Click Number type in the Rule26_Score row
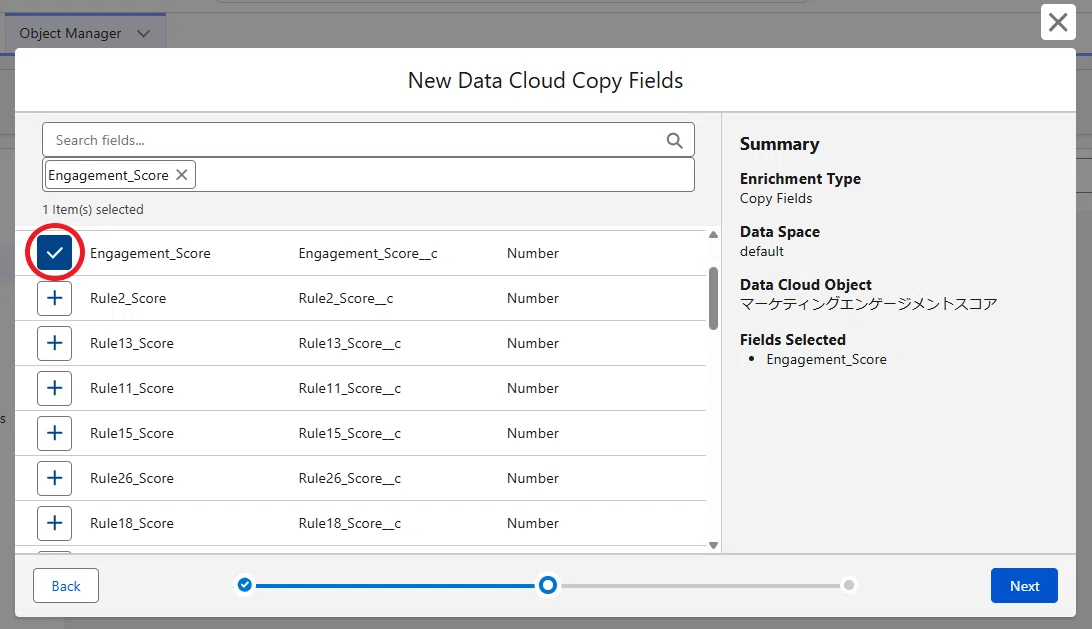Viewport: 1092px width, 629px height. [533, 479]
